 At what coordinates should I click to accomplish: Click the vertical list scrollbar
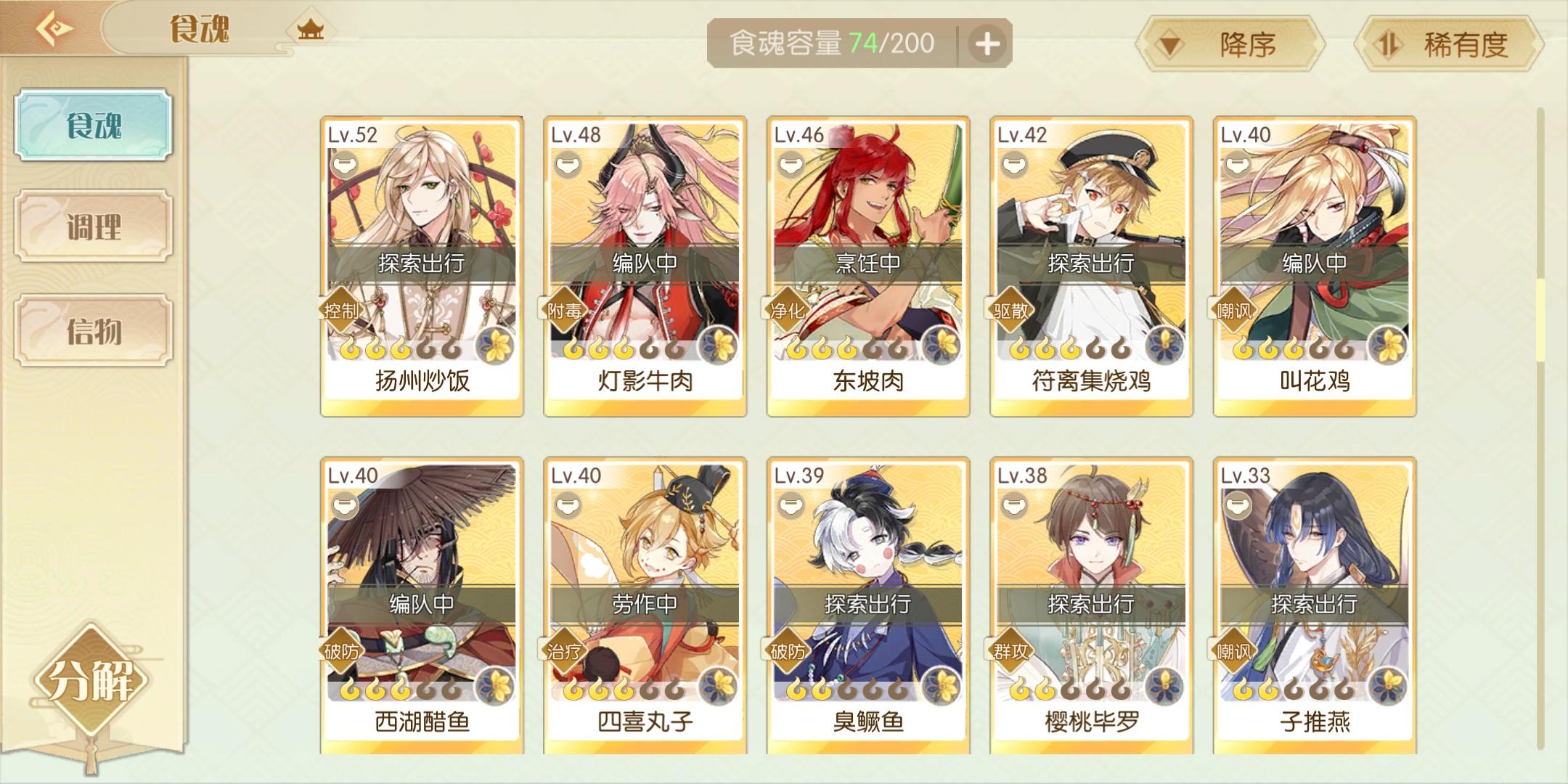(1540, 428)
